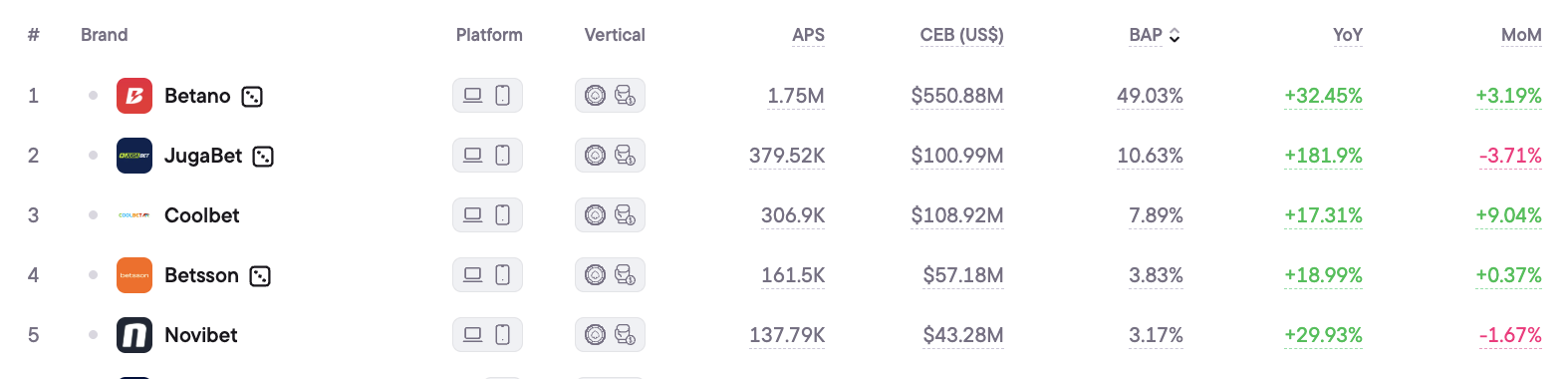Click the APS column header

[808, 35]
